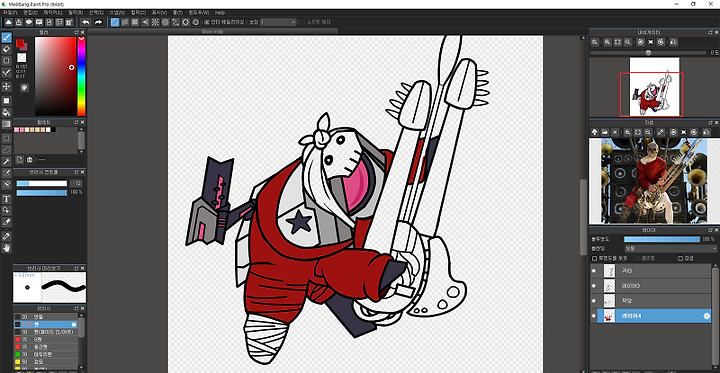Hide the third layer via visibility dot

pos(594,301)
